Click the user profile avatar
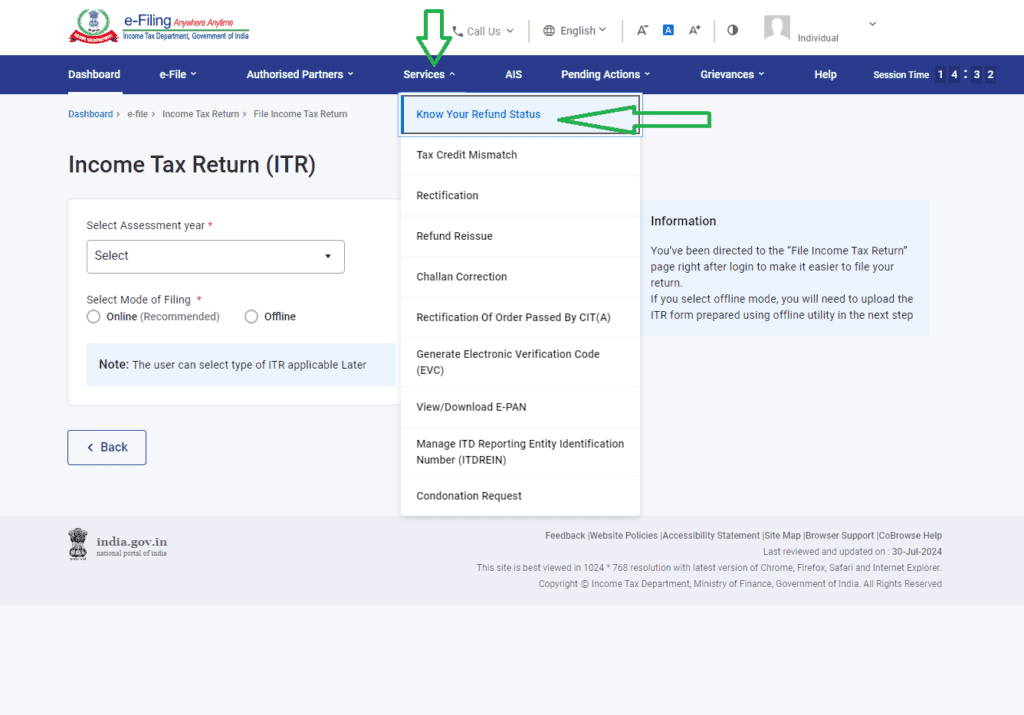The image size is (1024, 715). tap(777, 28)
